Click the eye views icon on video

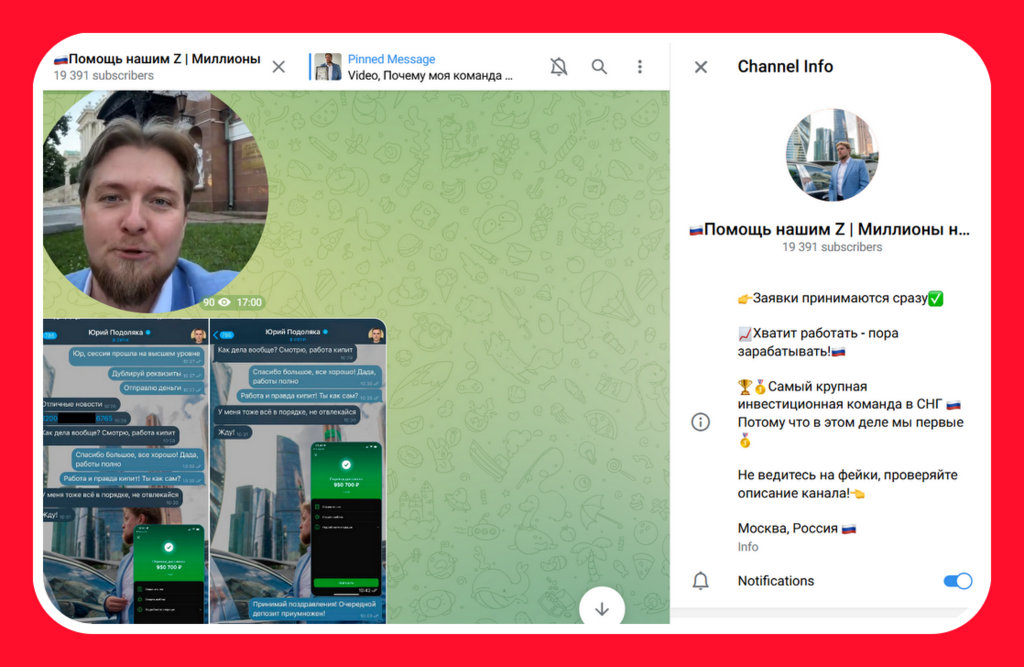tap(224, 302)
